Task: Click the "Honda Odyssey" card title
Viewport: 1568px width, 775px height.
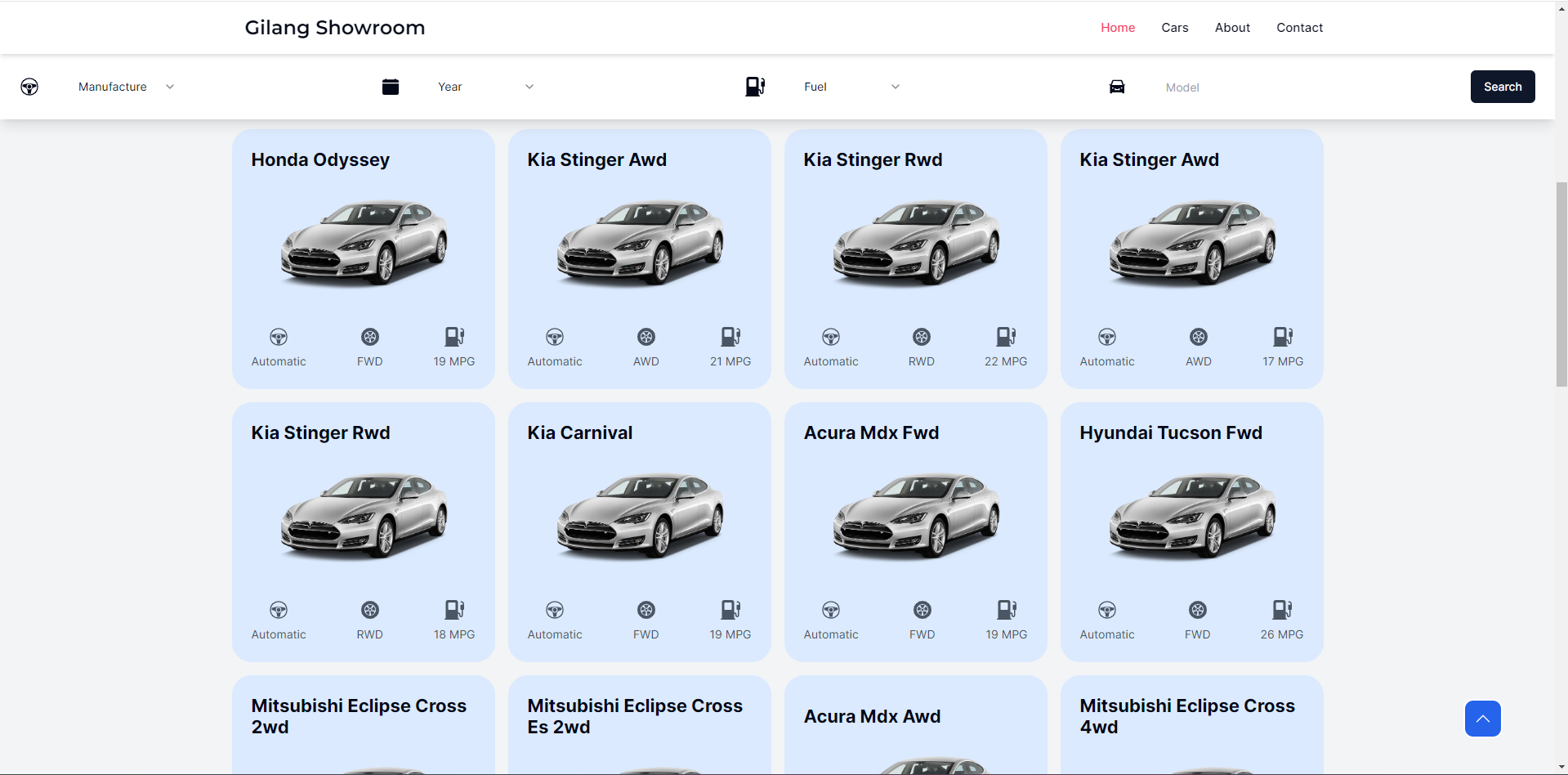Action: [x=320, y=160]
